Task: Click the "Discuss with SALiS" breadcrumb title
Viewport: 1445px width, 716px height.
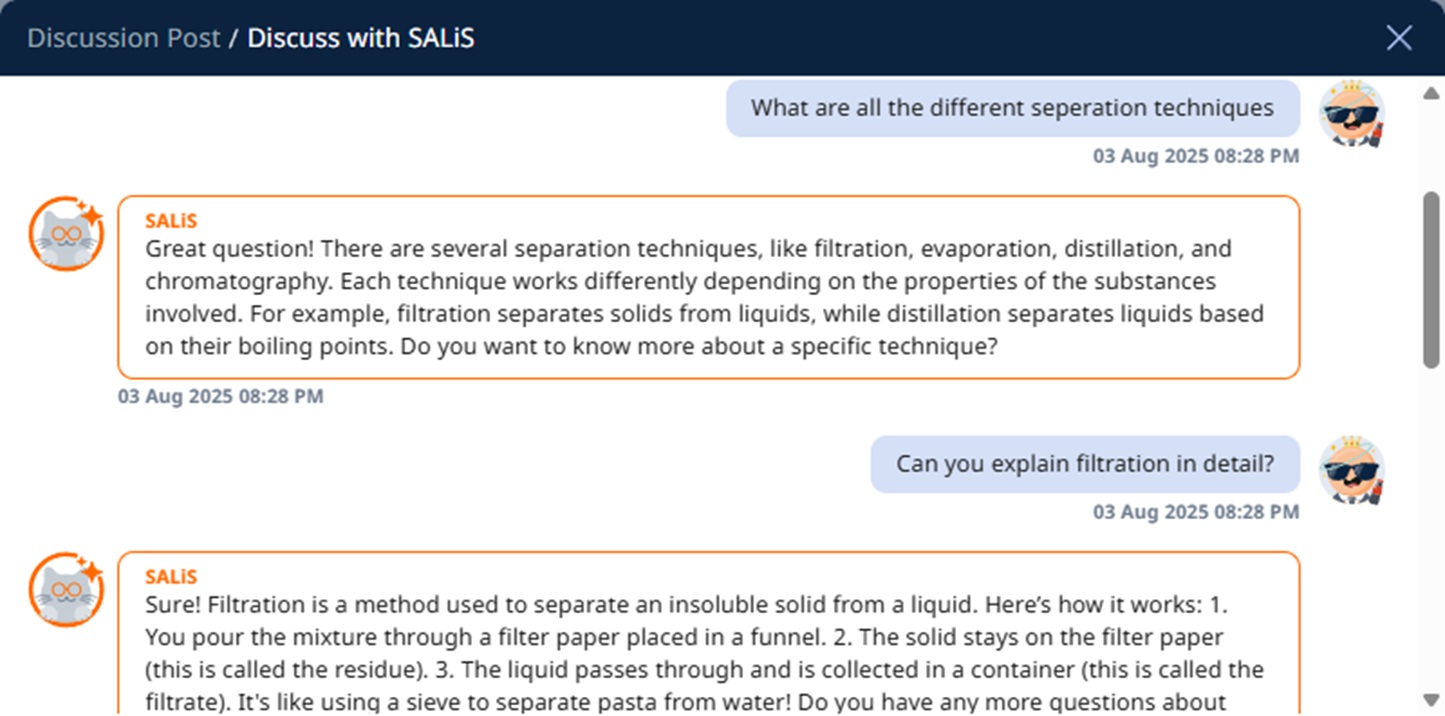Action: 361,38
